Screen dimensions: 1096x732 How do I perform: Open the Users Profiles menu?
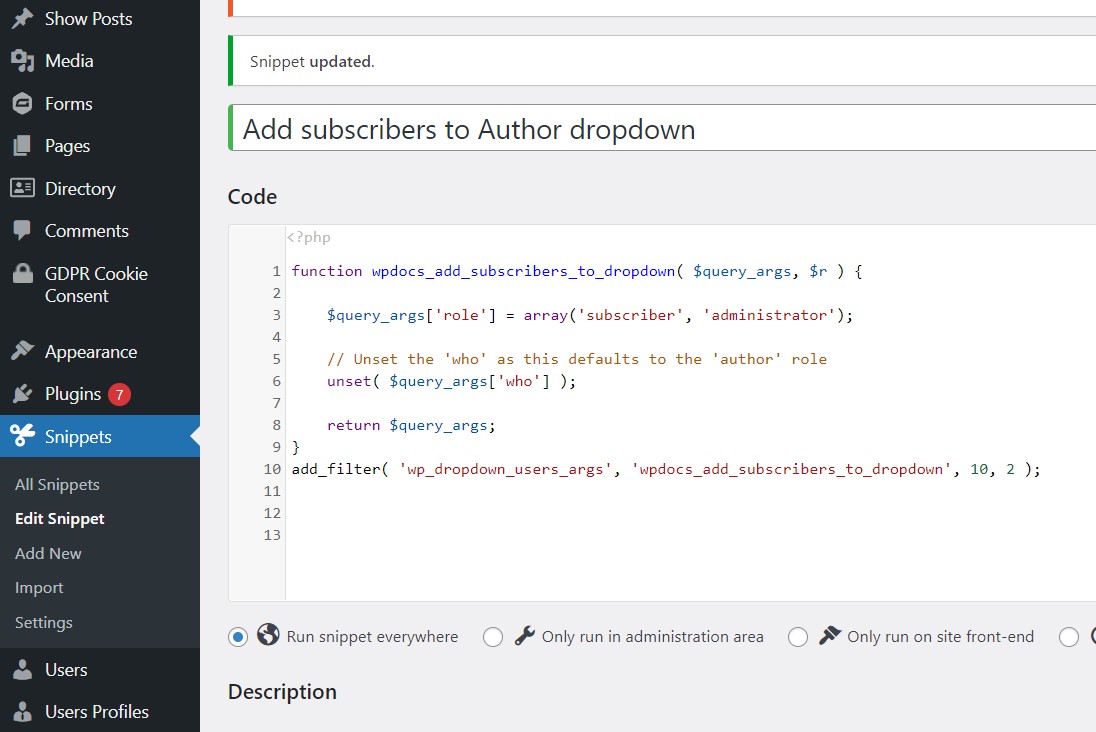(96, 712)
